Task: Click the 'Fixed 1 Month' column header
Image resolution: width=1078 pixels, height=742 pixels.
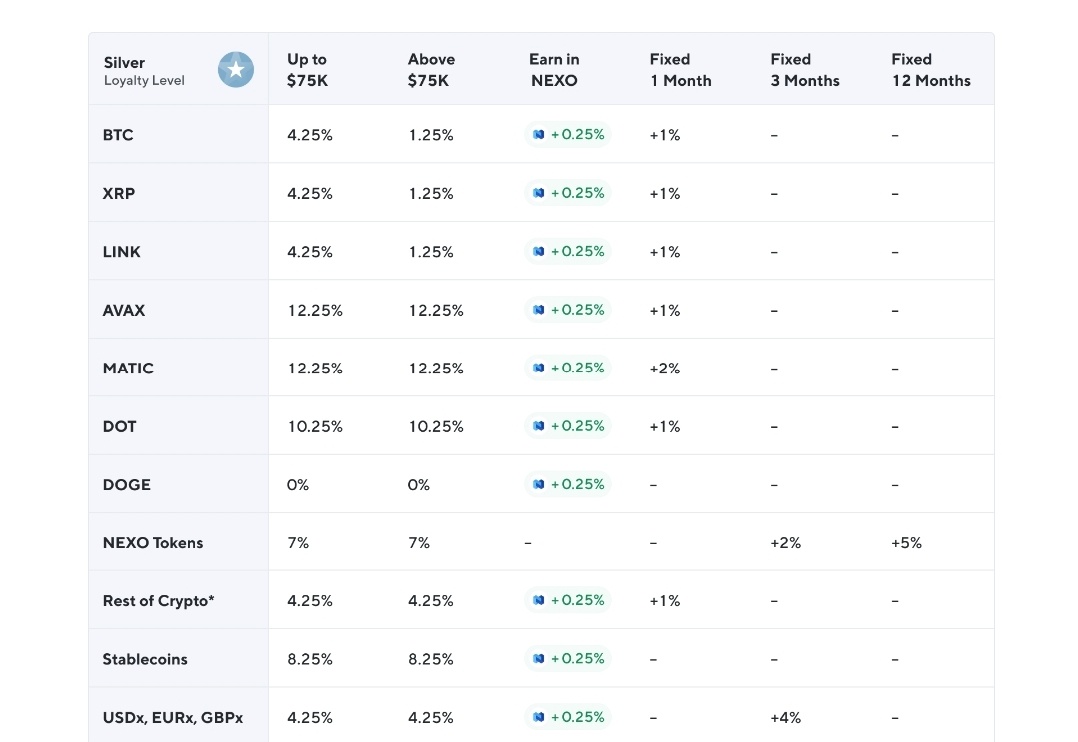Action: coord(681,69)
